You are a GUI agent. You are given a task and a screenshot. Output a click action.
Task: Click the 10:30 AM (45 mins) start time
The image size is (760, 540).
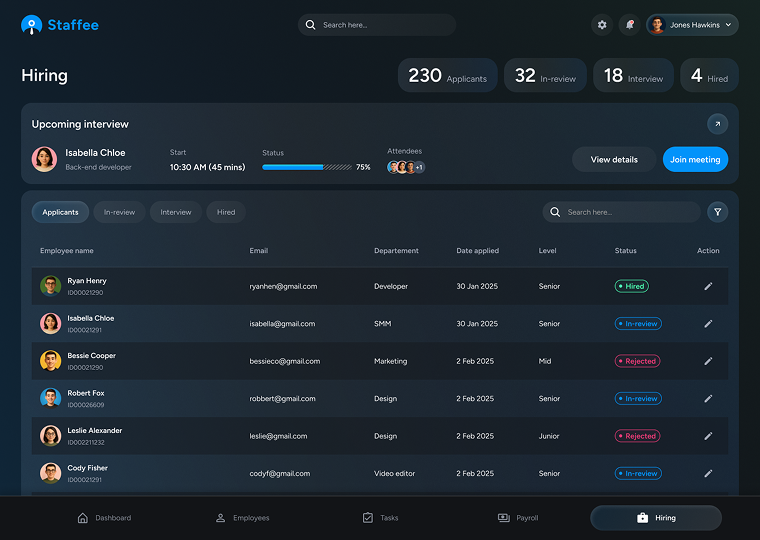pyautogui.click(x=207, y=167)
